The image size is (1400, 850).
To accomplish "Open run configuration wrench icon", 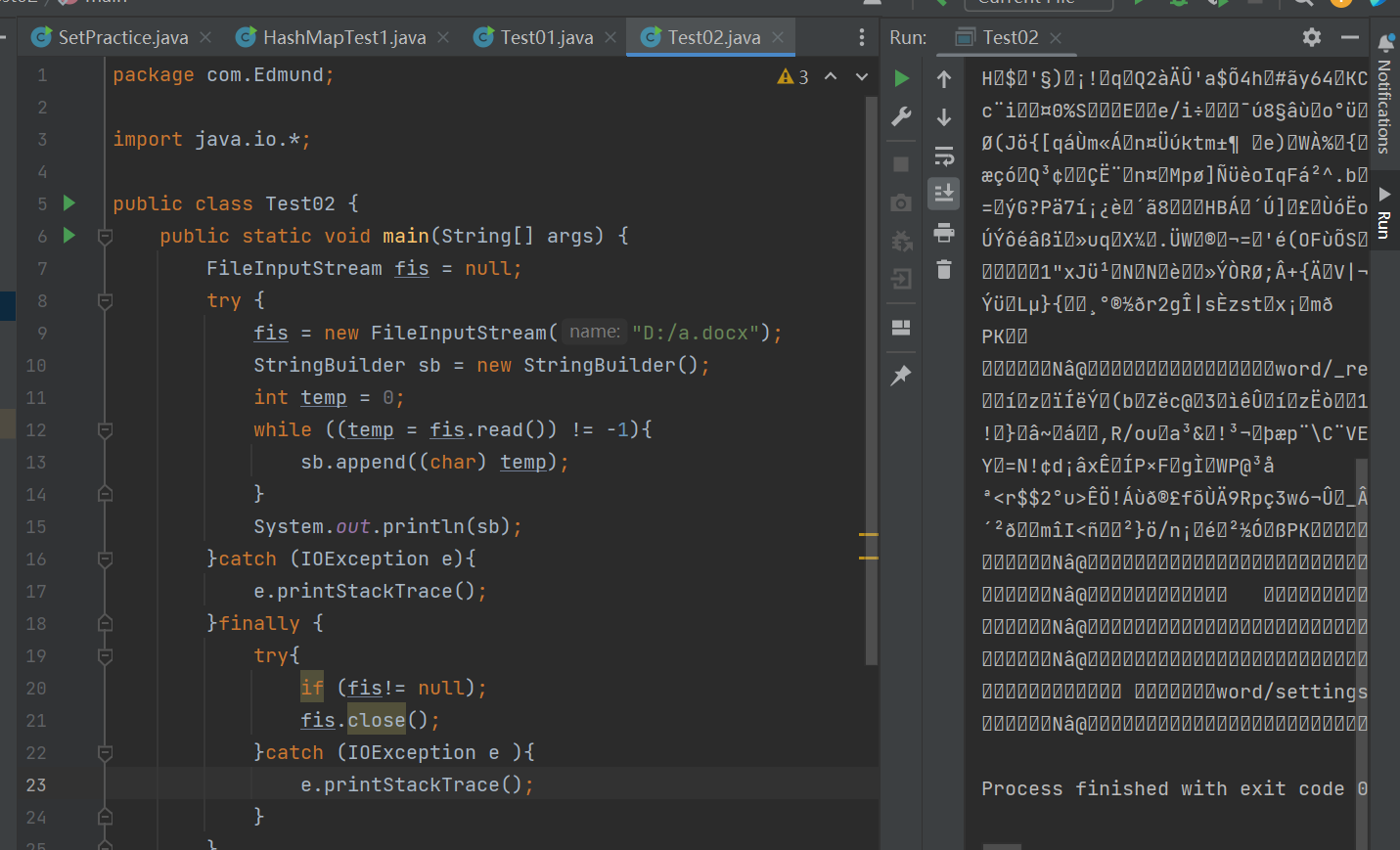I will pos(902,116).
